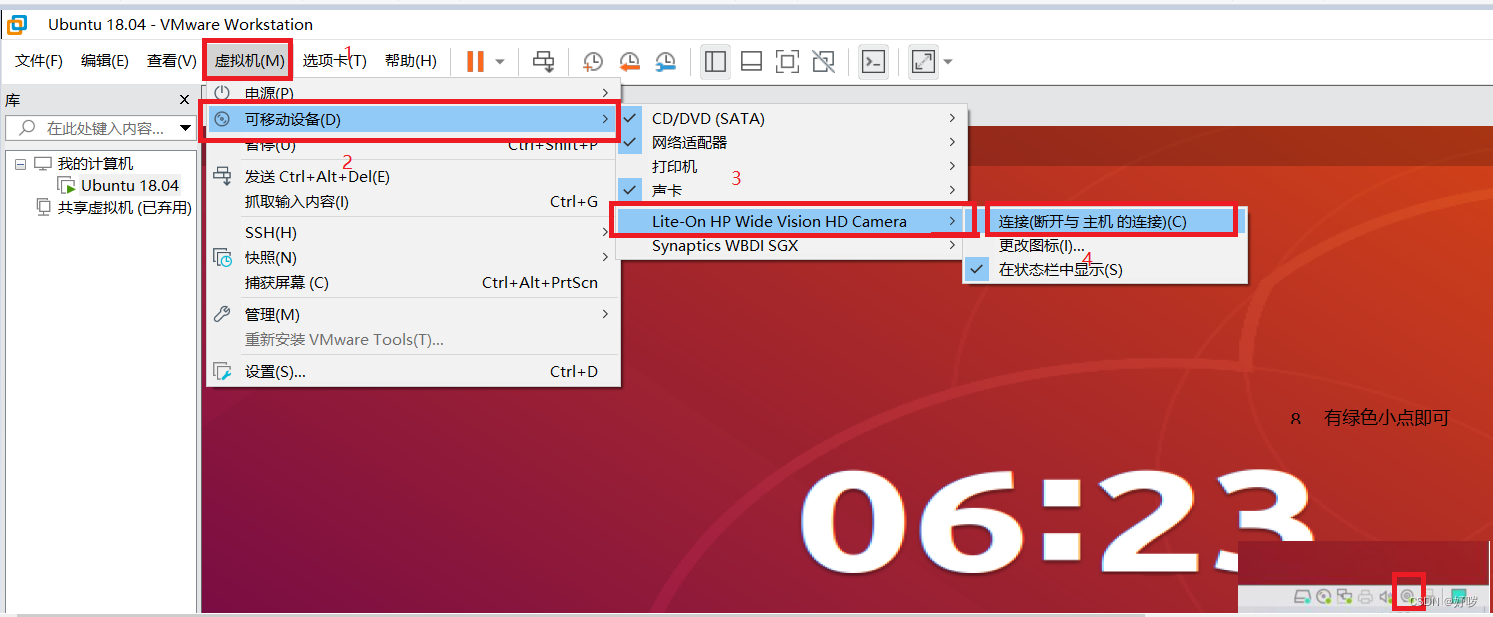Open the 查看(V) menu

point(171,61)
